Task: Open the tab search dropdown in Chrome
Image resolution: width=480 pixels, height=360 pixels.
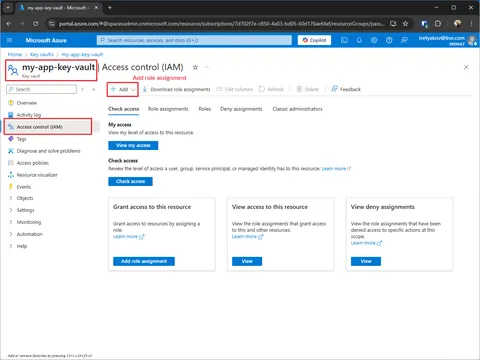Action: pos(8,7)
